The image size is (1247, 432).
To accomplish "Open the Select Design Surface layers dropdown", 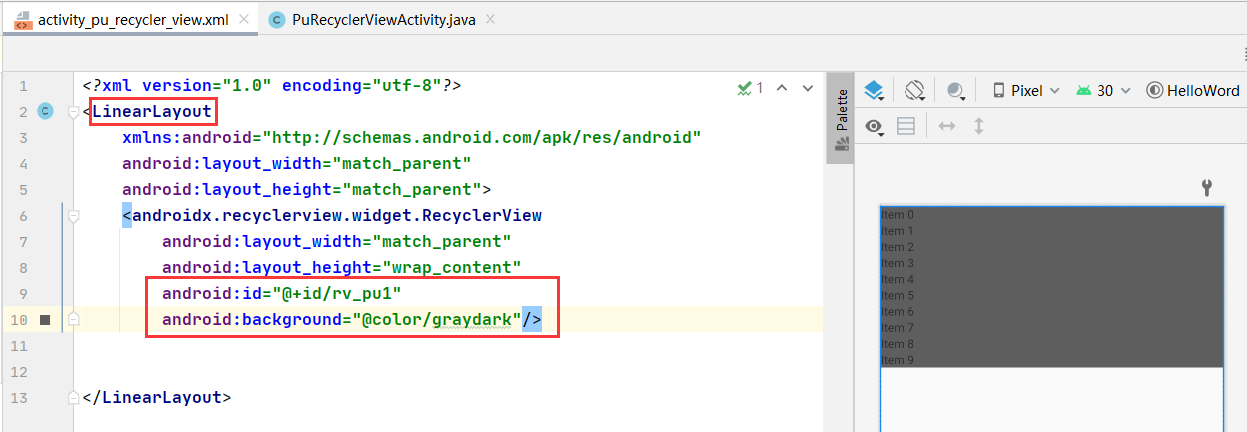I will coord(874,90).
